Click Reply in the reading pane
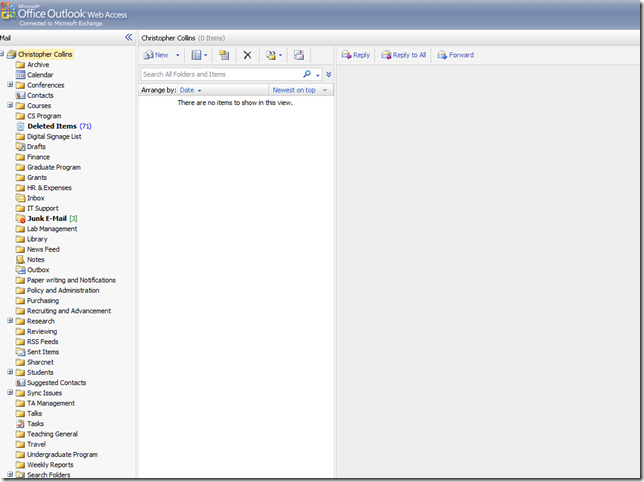Viewport: 644px width, 482px height. [x=356, y=55]
